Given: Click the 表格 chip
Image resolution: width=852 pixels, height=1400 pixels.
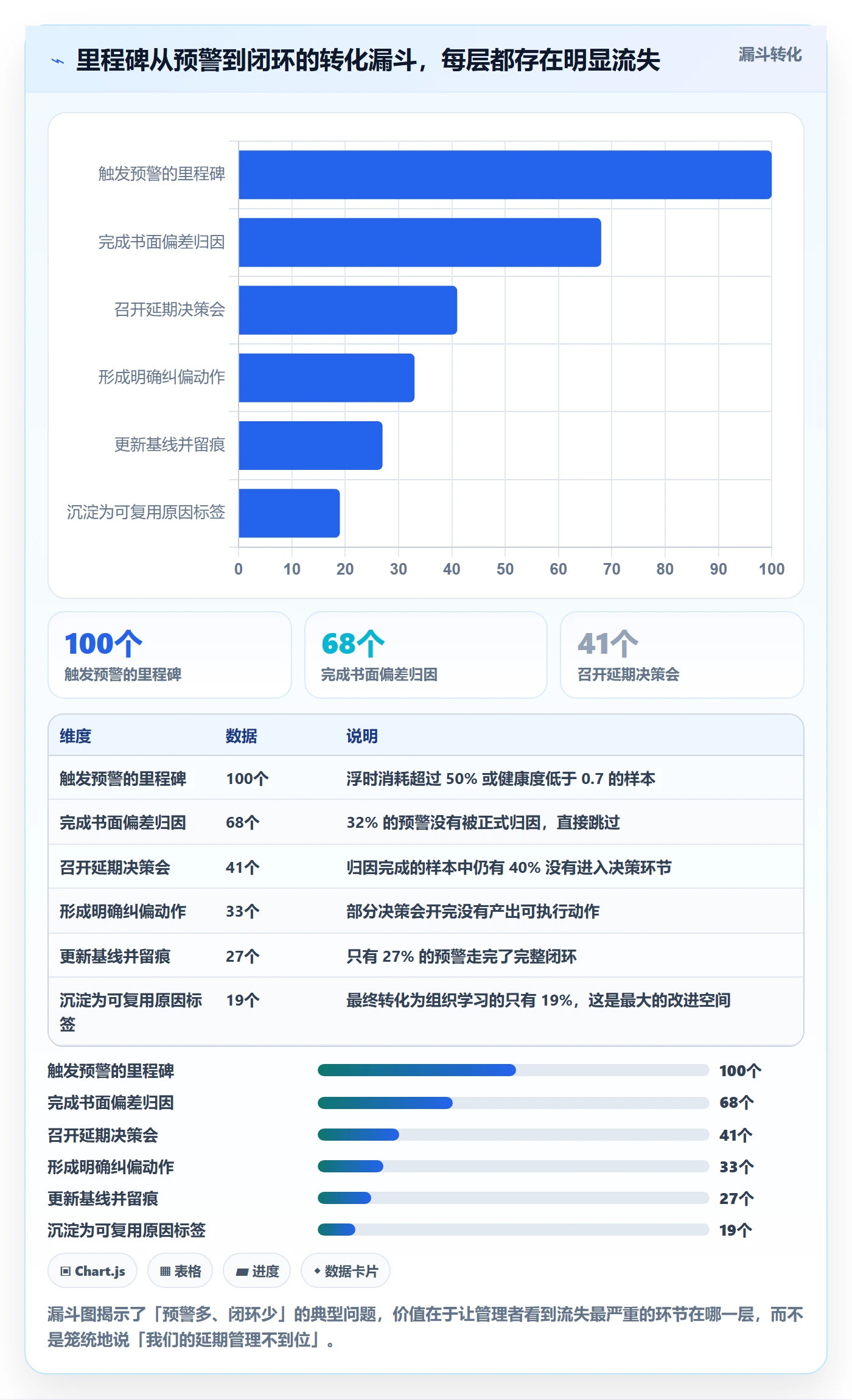Looking at the screenshot, I should [180, 1271].
